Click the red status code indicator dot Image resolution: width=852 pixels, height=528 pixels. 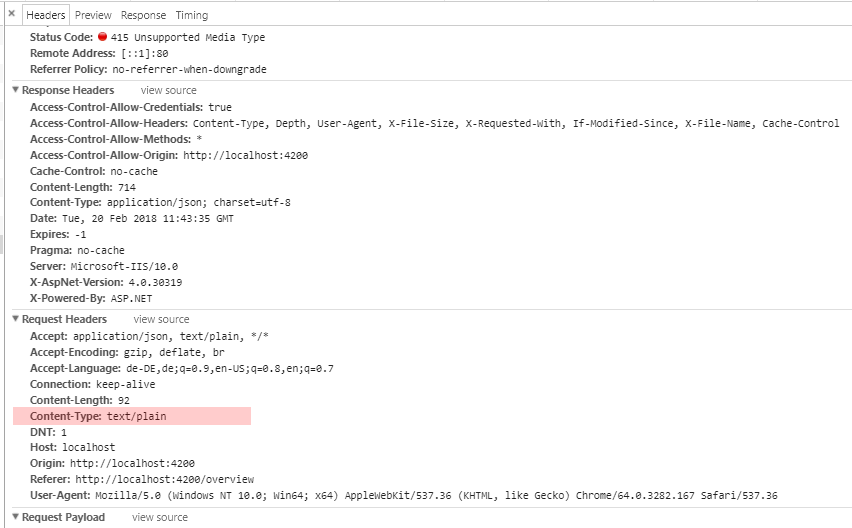click(102, 37)
